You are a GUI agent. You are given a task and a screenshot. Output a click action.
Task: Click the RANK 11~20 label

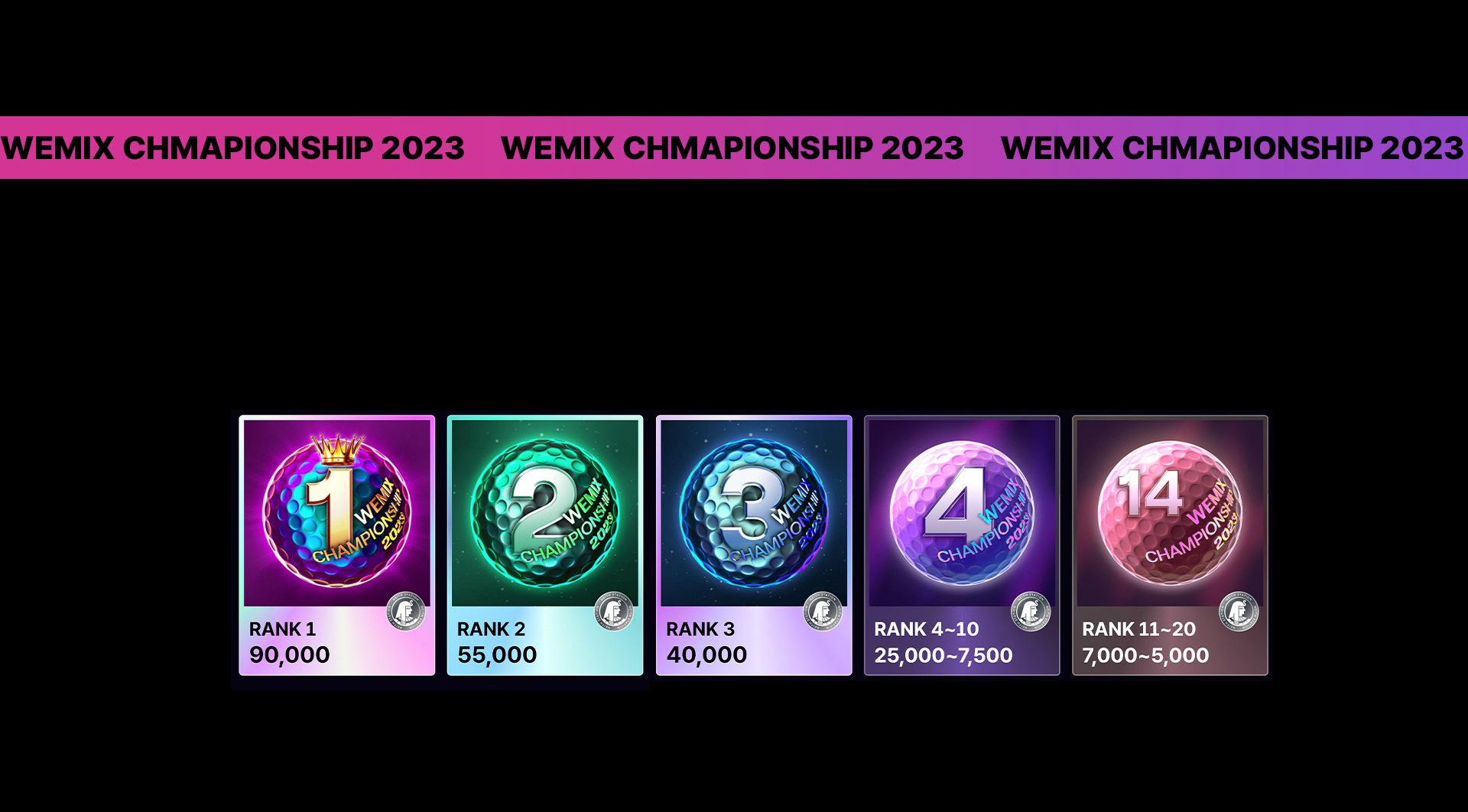tap(1138, 629)
